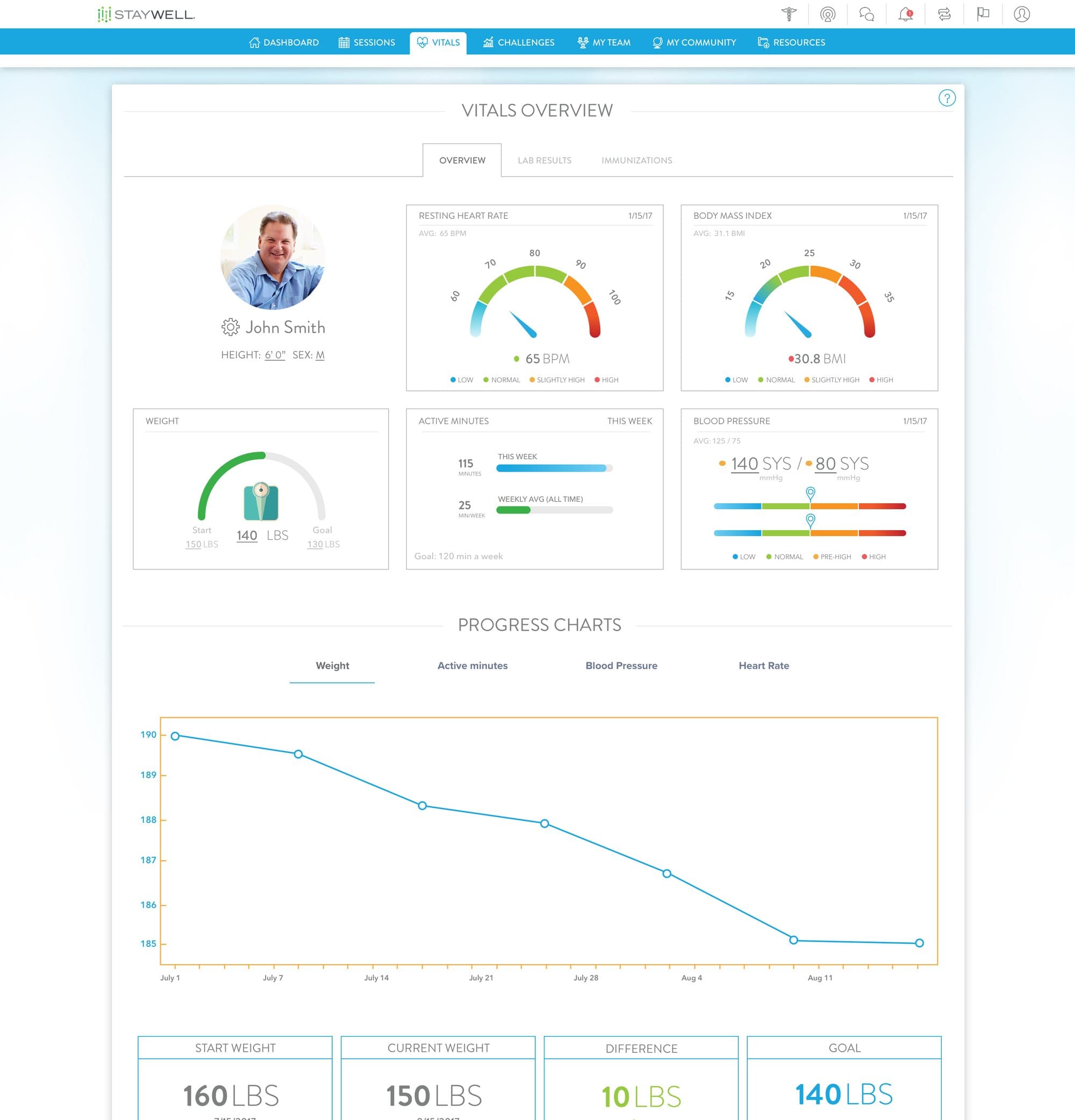Open settings gear beside John Smith
1075x1120 pixels.
(230, 327)
